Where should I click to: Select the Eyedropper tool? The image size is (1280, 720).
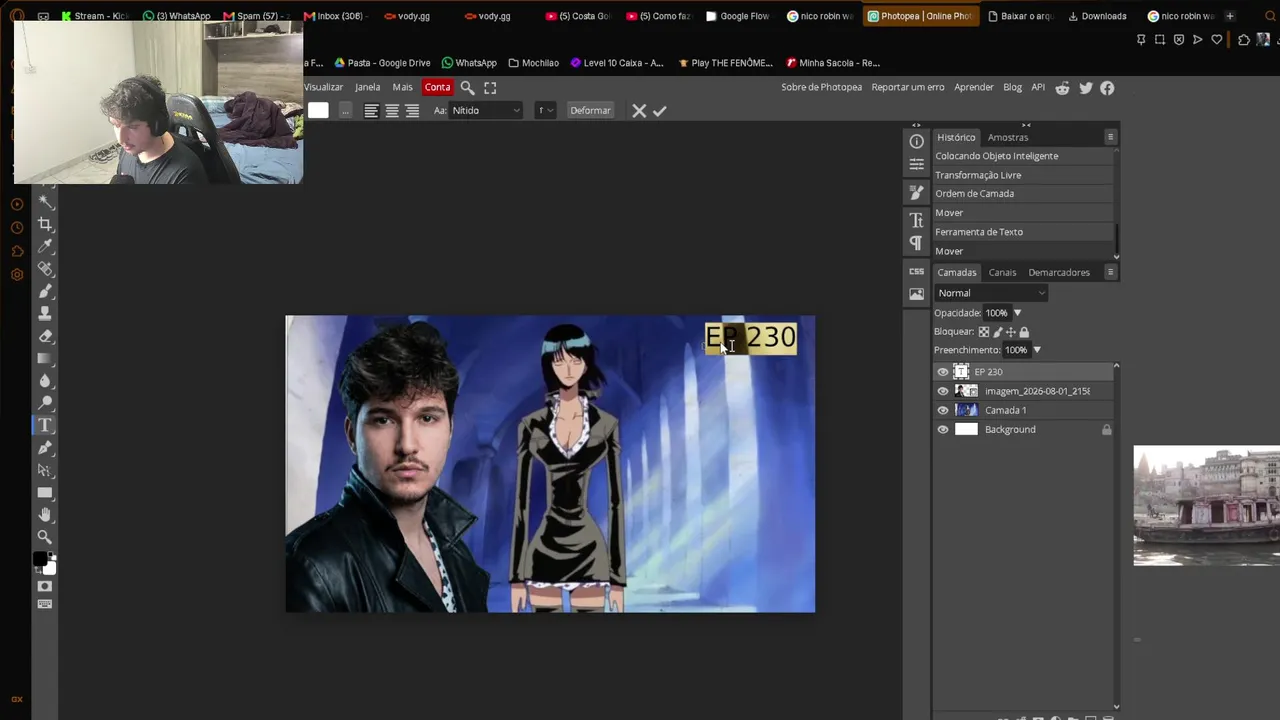(x=45, y=246)
